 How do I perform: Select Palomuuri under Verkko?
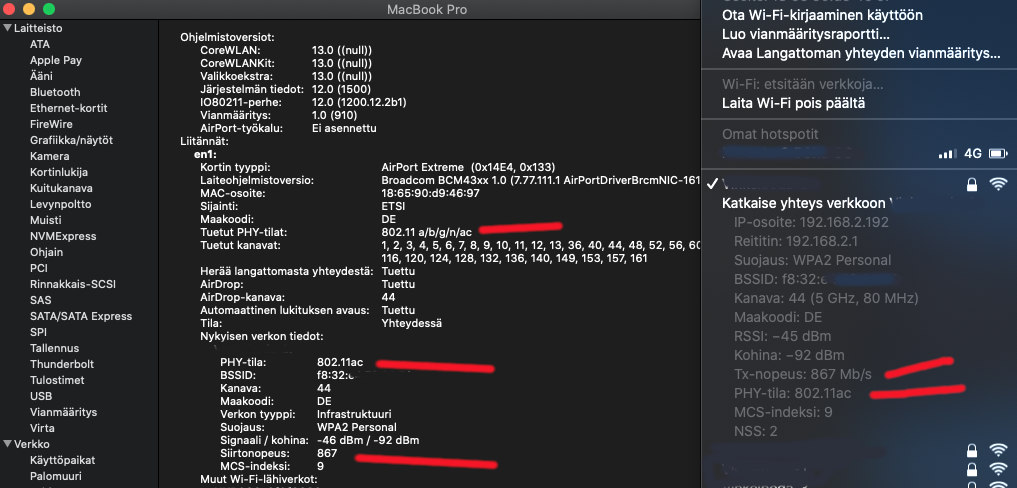56,476
